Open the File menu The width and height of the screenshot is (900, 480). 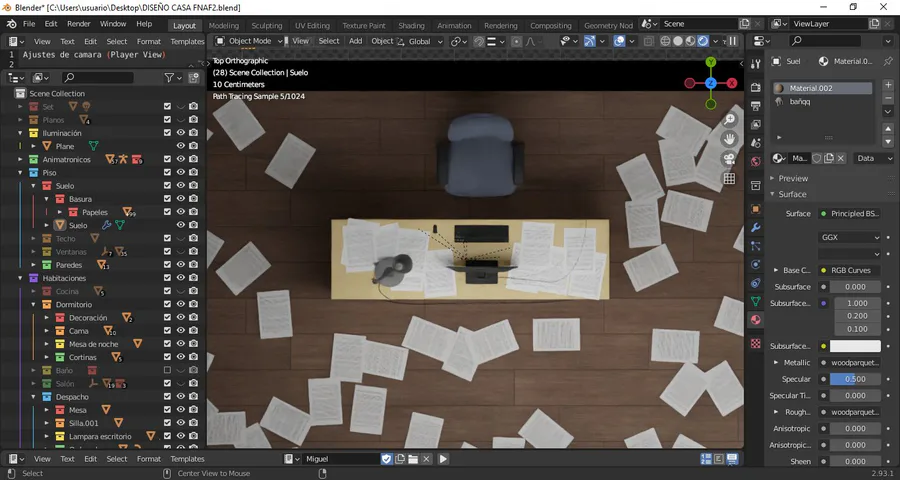pyautogui.click(x=29, y=24)
